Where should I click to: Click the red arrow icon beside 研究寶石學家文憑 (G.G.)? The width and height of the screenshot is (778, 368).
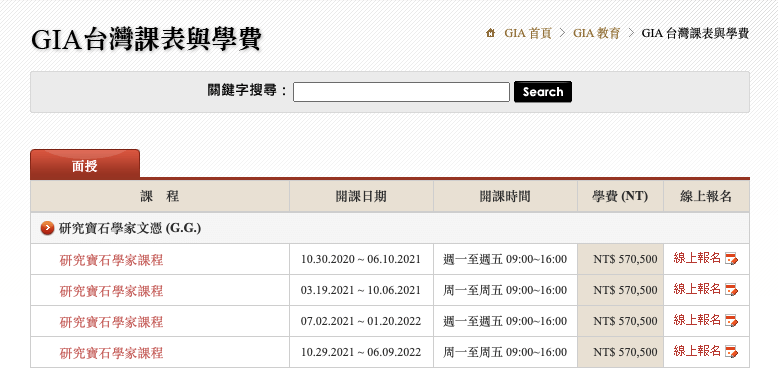47,228
